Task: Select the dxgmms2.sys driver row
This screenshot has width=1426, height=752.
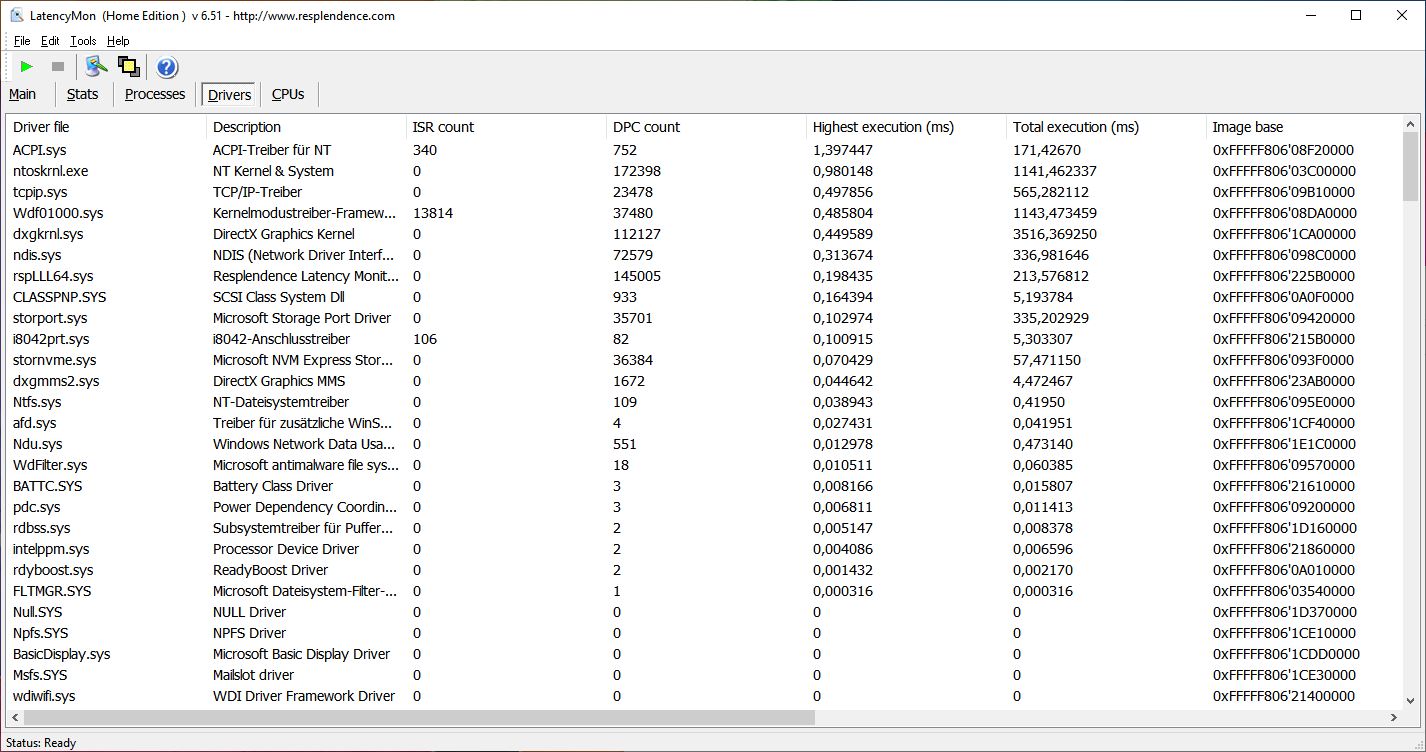Action: click(704, 381)
